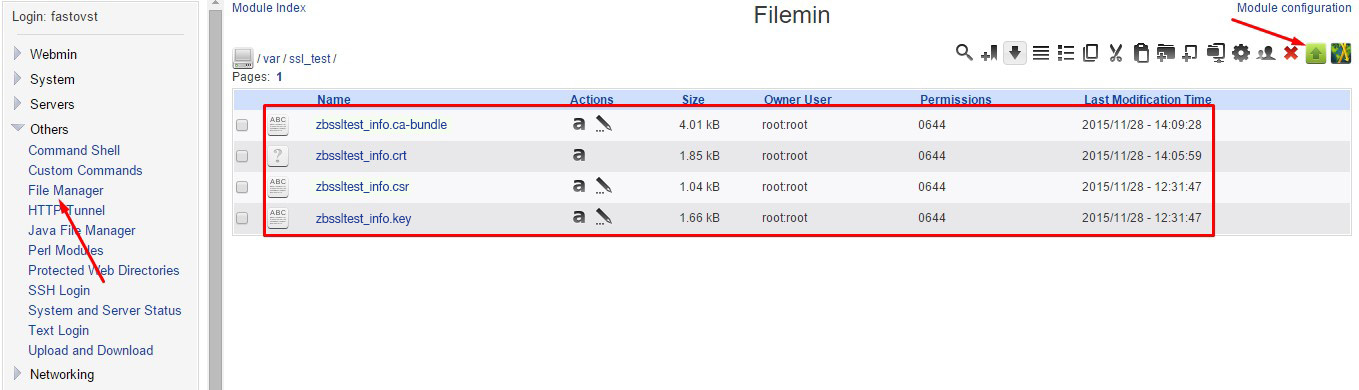The image size is (1359, 390).
Task: Click the search magnifier toolbar icon
Action: click(x=964, y=53)
